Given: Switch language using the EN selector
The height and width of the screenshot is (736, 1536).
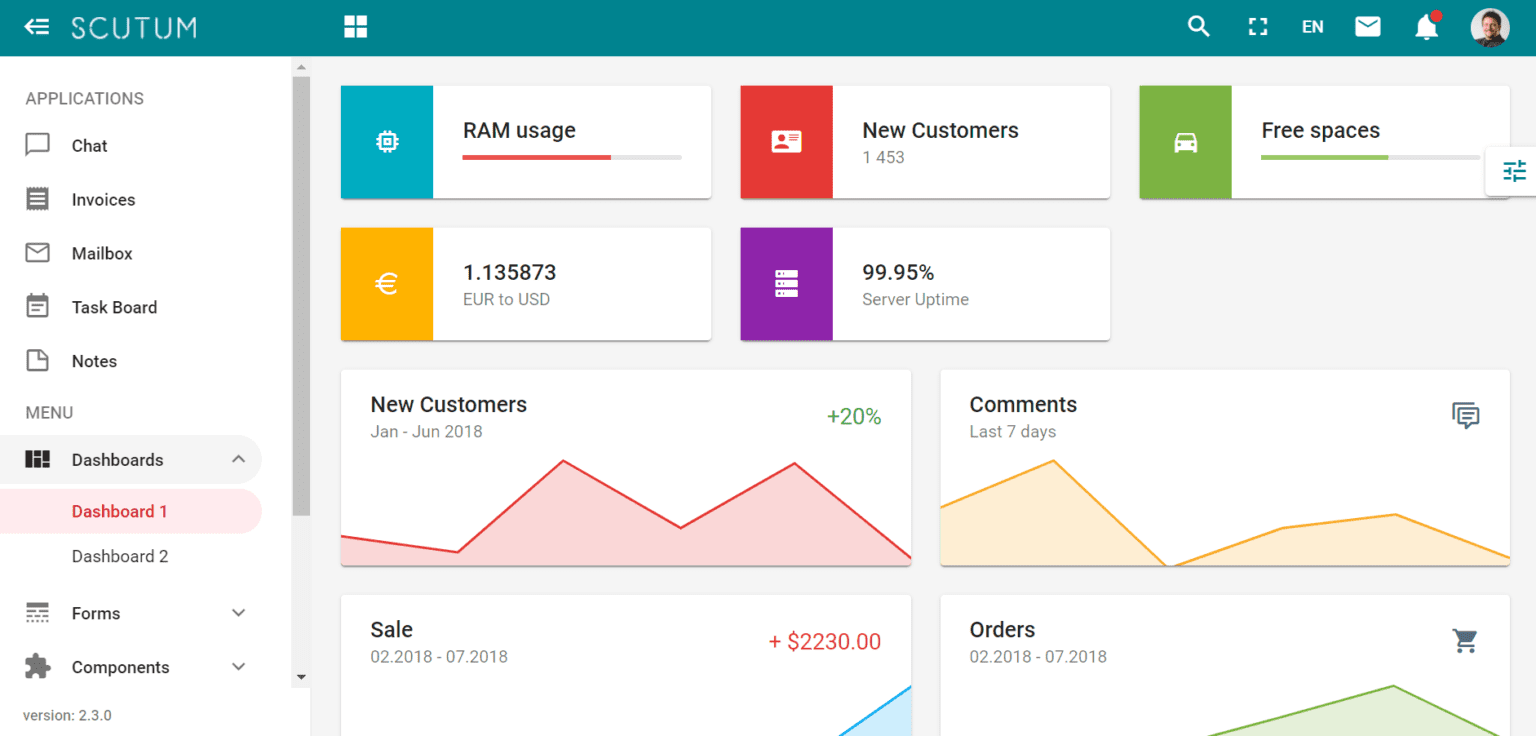Looking at the screenshot, I should (x=1312, y=27).
